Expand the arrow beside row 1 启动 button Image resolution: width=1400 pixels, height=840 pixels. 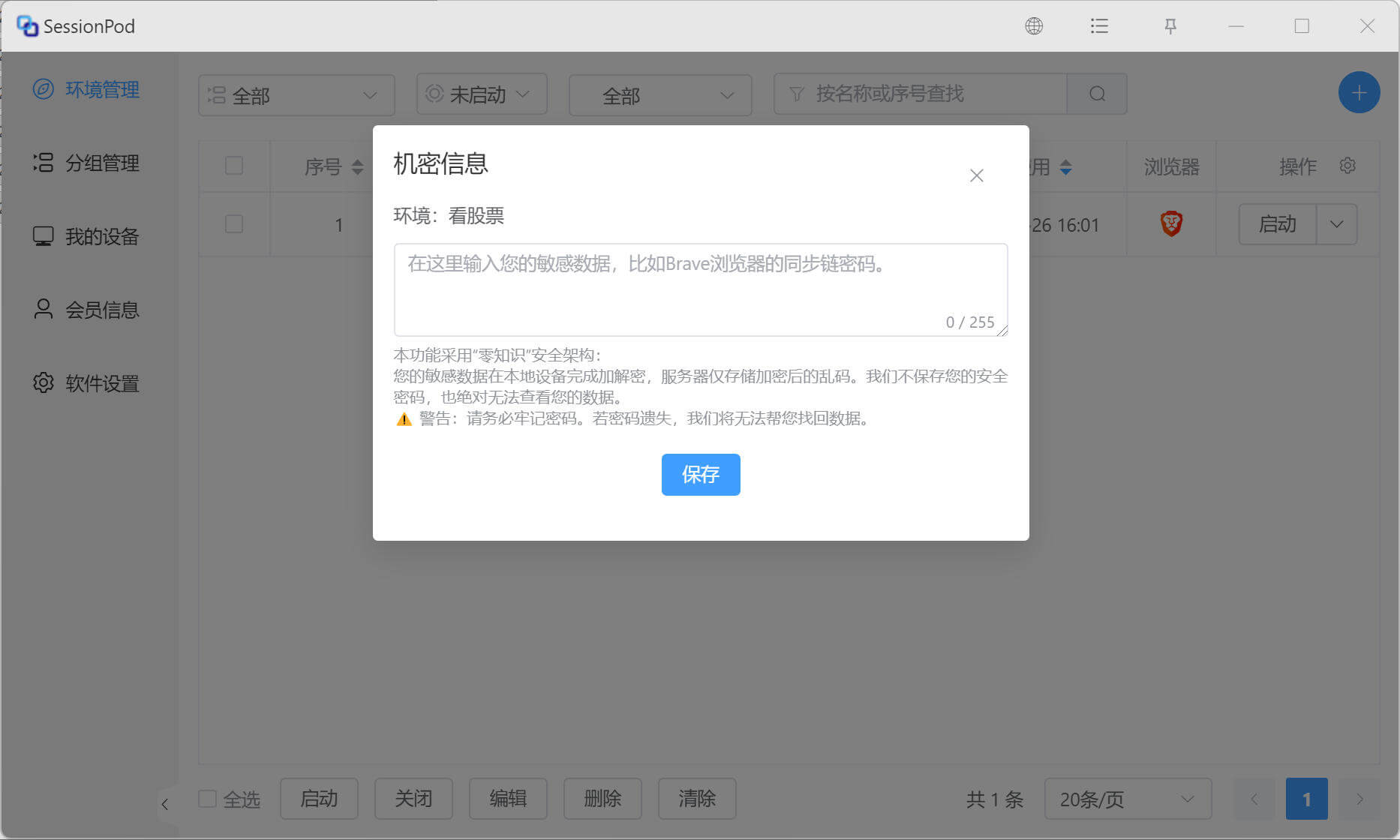point(1336,224)
